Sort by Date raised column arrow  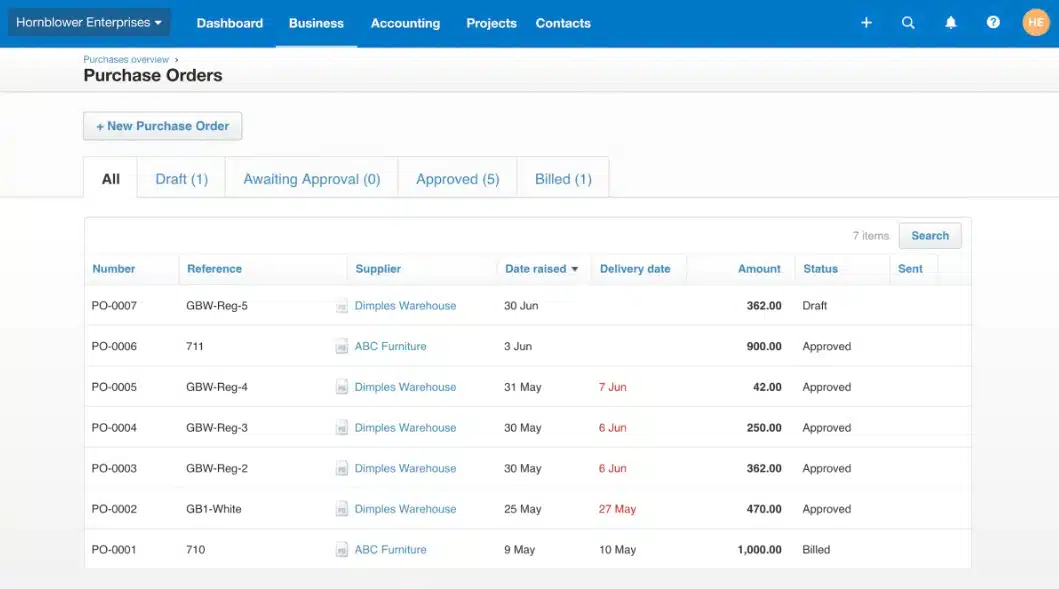pos(575,269)
